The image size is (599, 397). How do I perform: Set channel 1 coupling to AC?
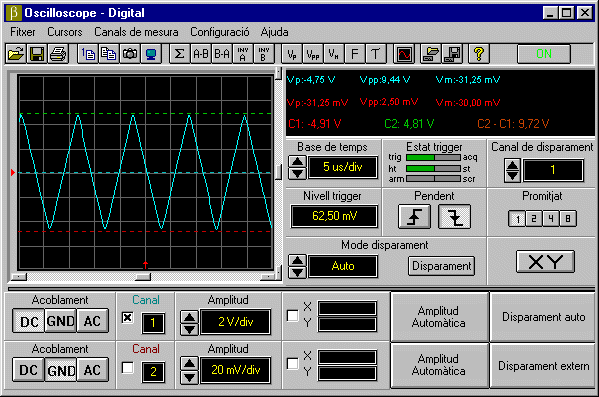coord(92,321)
